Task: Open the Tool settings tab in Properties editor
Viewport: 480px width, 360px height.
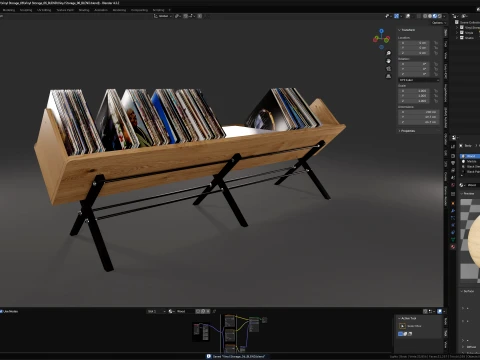Action: click(x=453, y=146)
